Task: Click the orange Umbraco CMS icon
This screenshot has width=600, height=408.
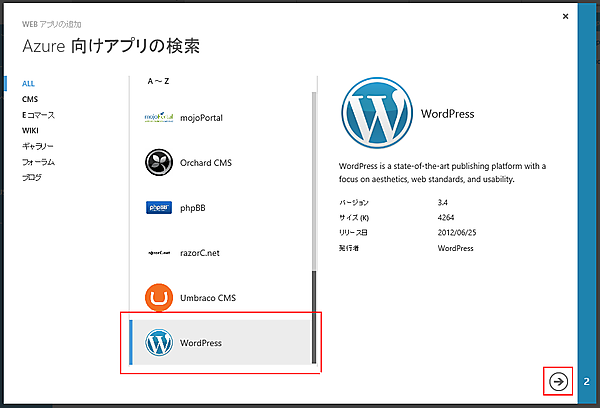Action: 160,298
